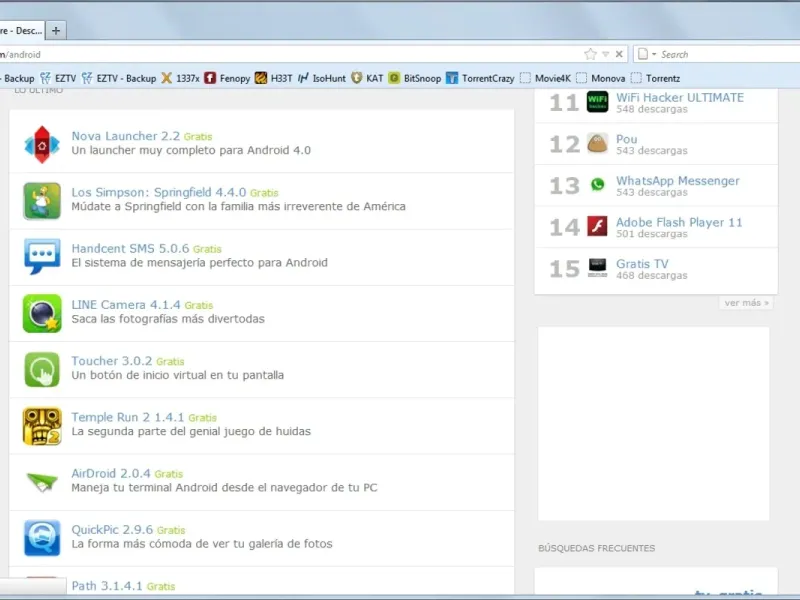Image resolution: width=800 pixels, height=600 pixels.
Task: Click the Gratis TV app icon
Action: tap(597, 268)
